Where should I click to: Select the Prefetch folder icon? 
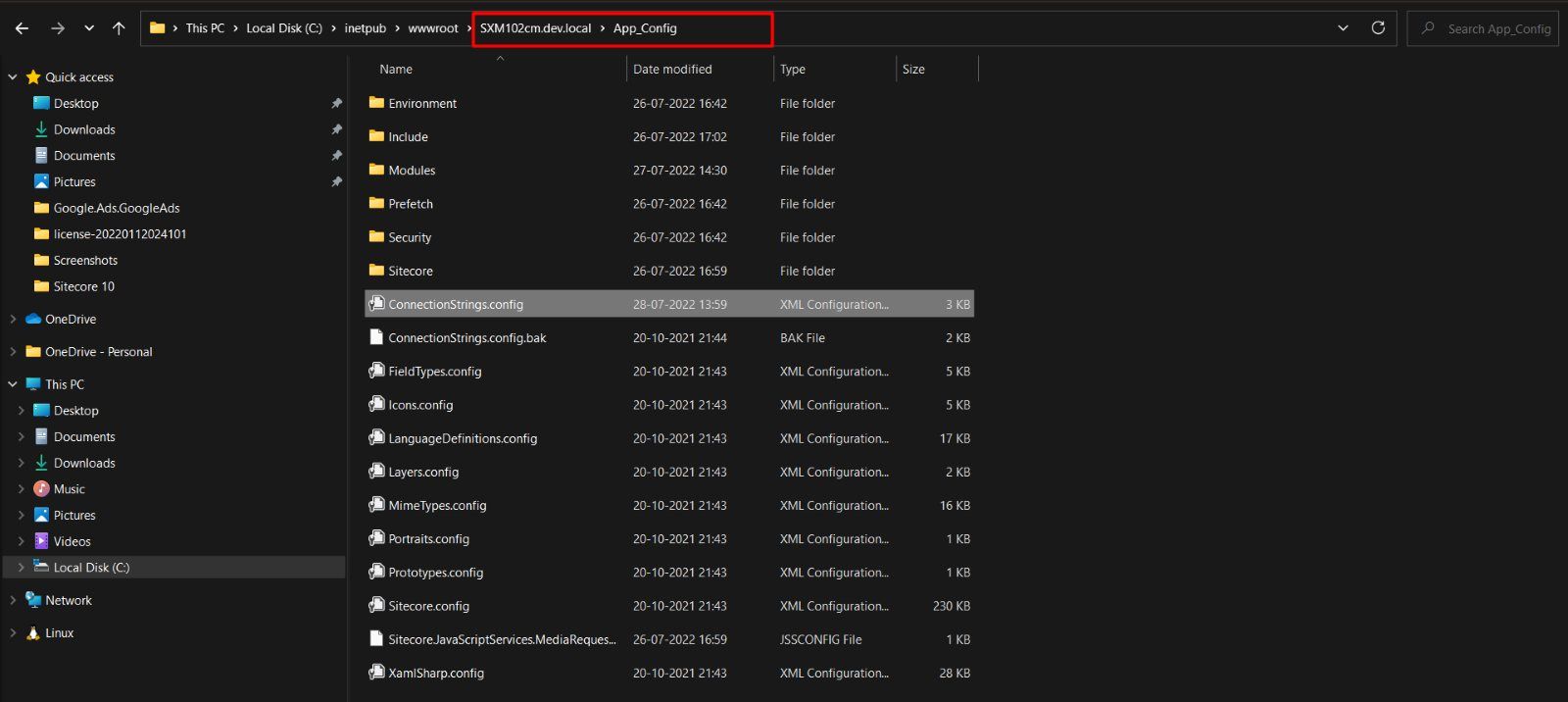point(376,203)
